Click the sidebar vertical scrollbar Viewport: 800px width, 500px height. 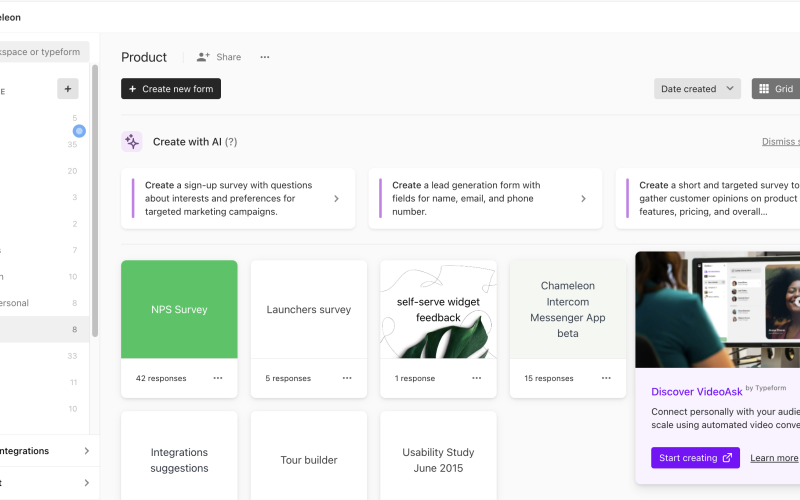click(95, 201)
